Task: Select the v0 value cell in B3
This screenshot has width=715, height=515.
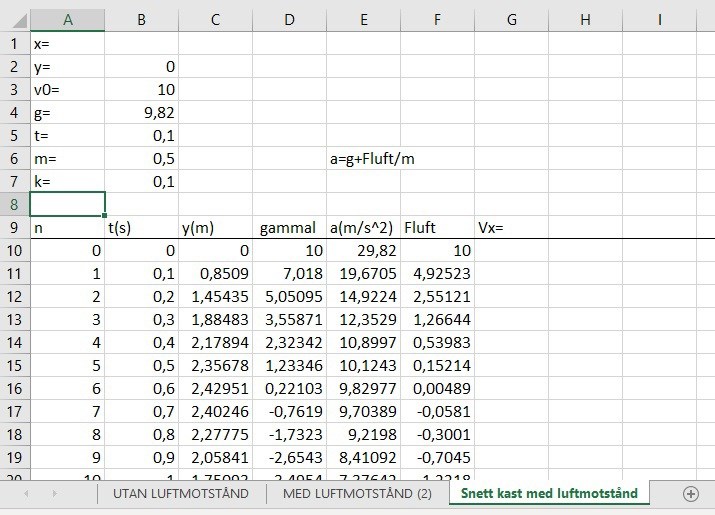Action: [142, 90]
